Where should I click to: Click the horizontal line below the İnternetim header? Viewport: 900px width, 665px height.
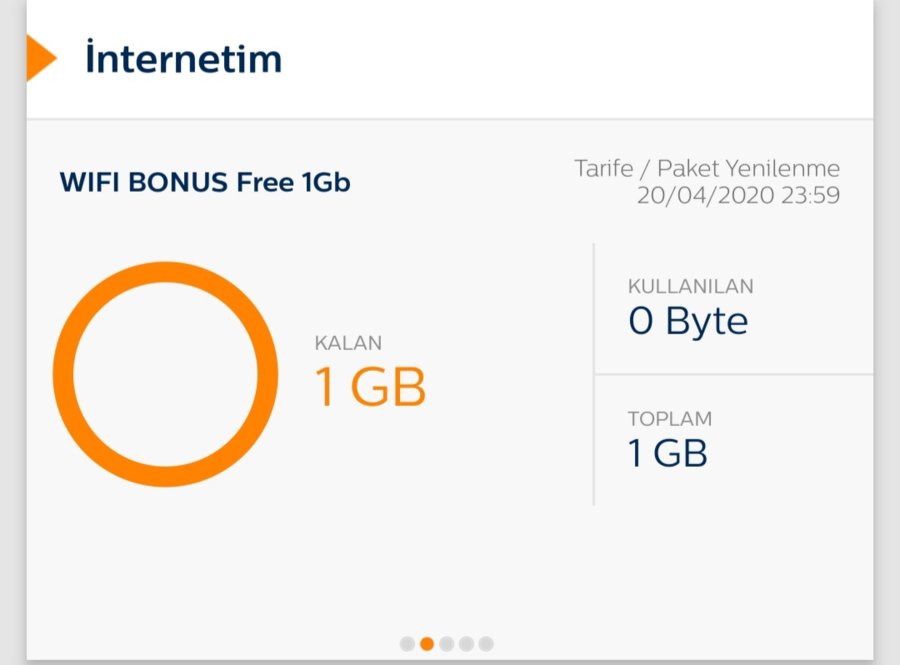pyautogui.click(x=450, y=120)
